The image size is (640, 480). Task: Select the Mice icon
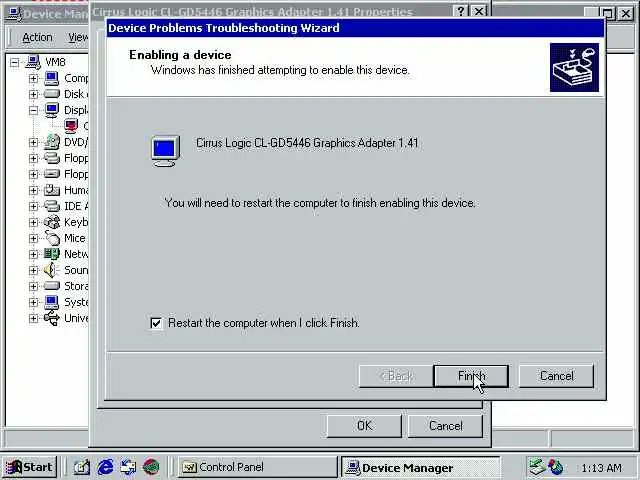(52, 238)
